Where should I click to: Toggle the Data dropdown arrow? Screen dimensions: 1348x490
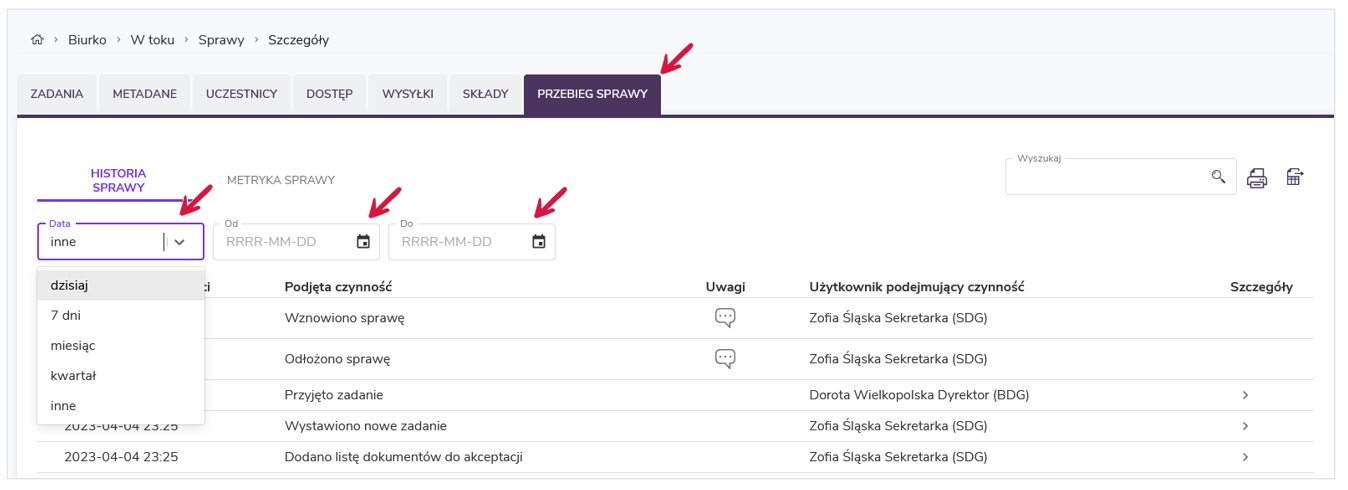pos(180,242)
